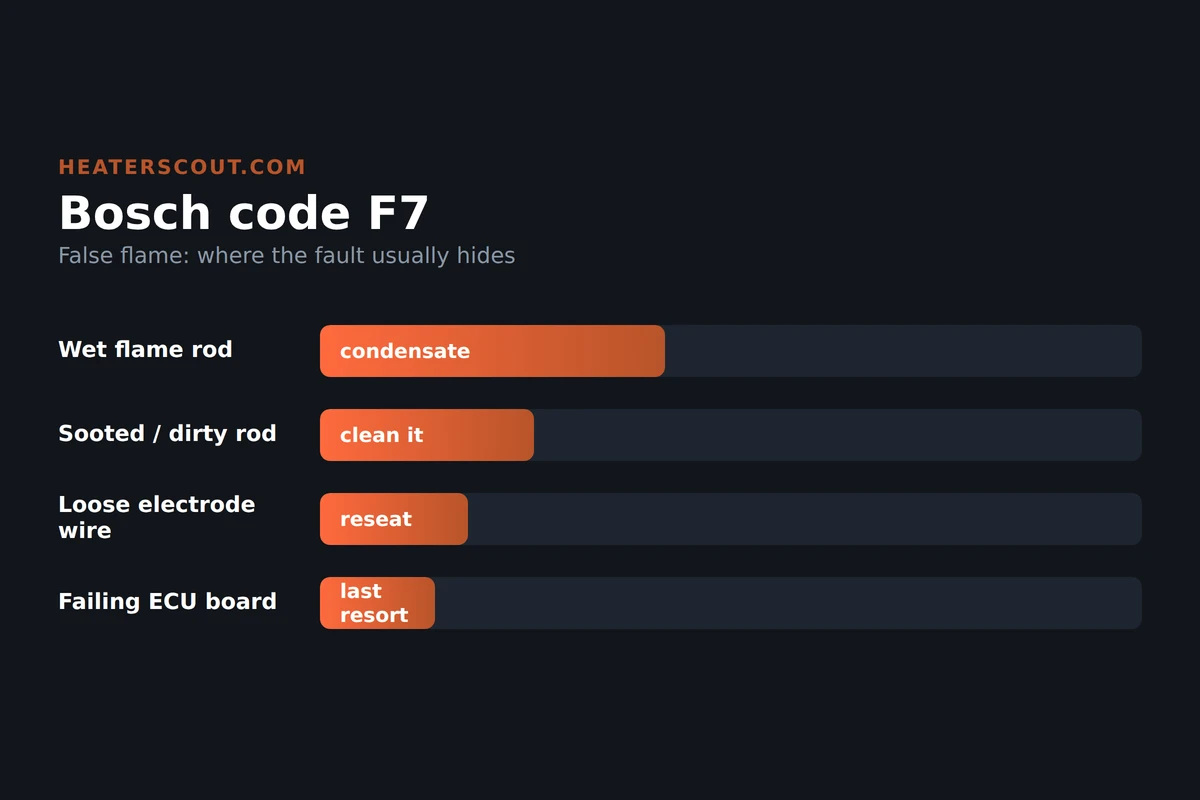The image size is (1200, 800).
Task: Choose the Failing ECU board label
Action: pos(167,602)
